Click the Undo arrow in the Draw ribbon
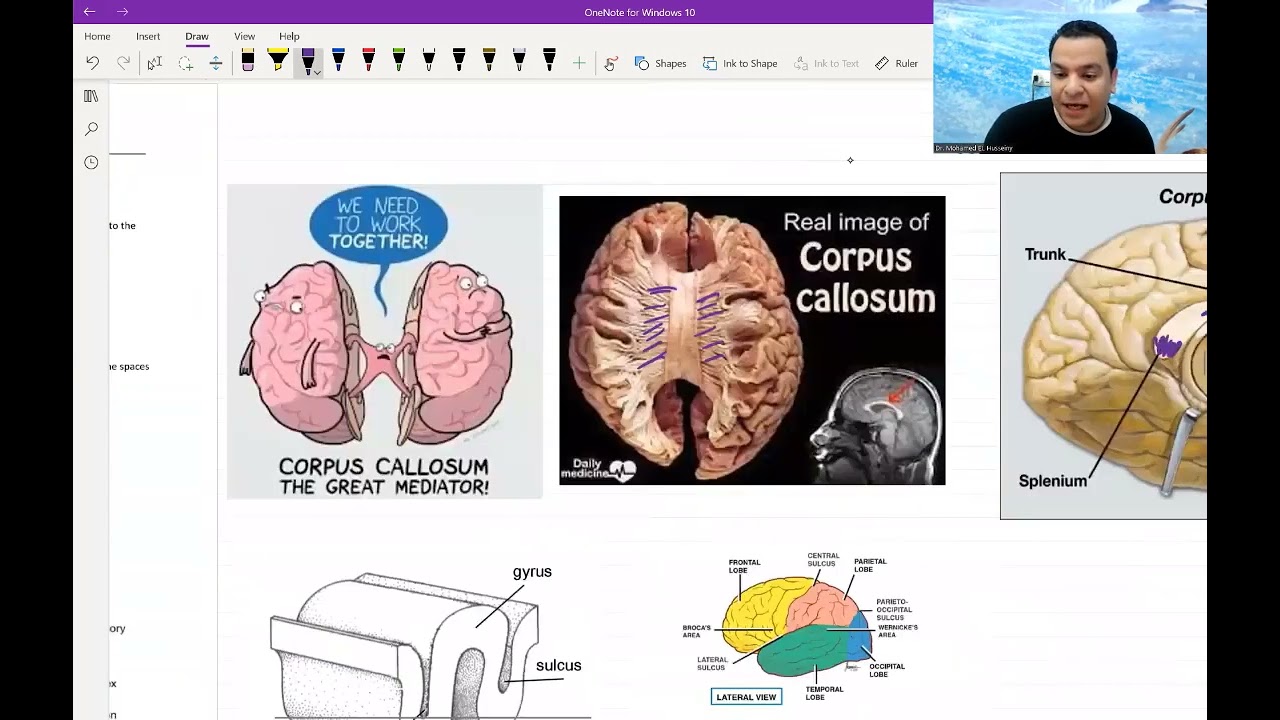The image size is (1280, 720). [92, 63]
